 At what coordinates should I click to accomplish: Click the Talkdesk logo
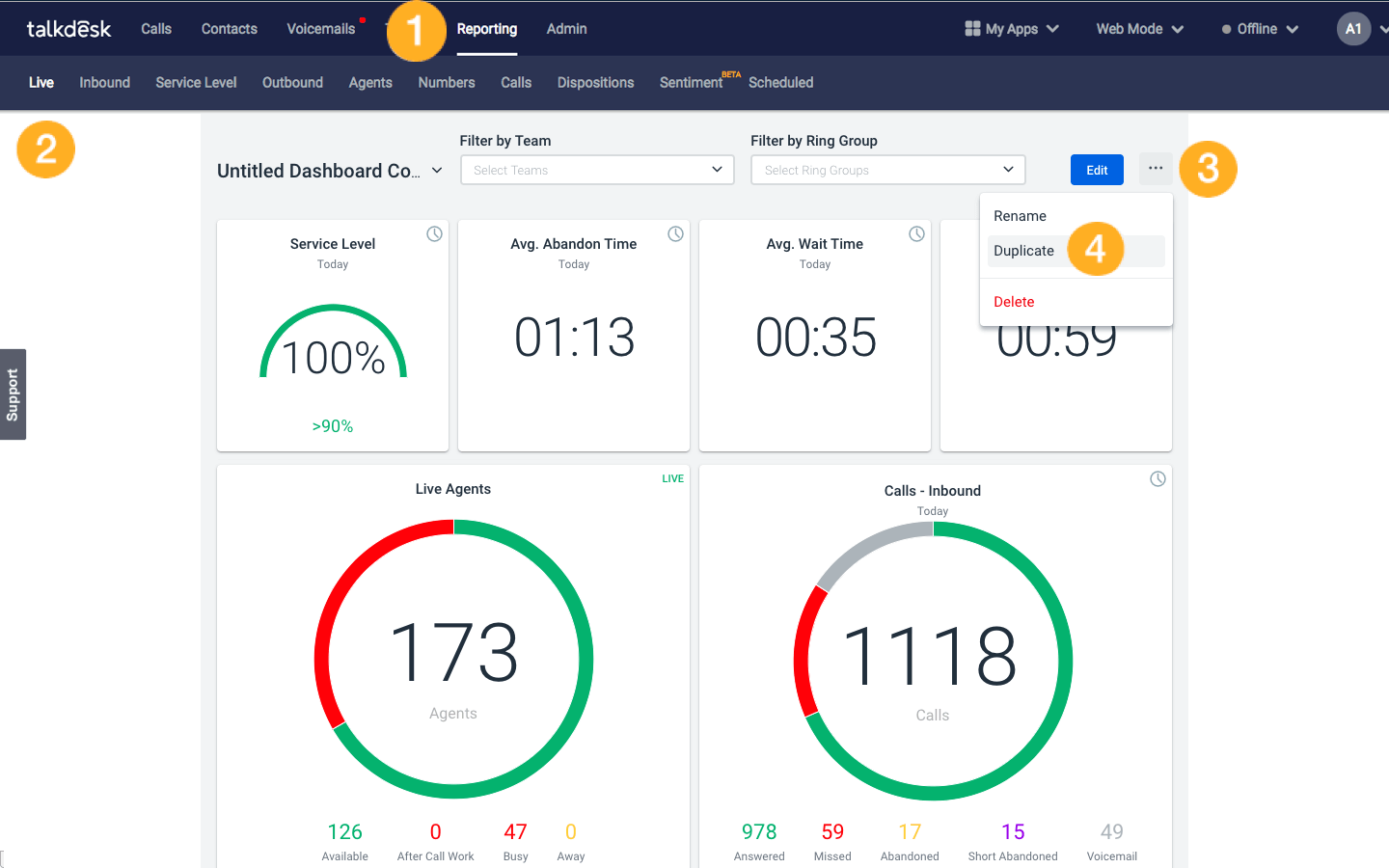68,29
